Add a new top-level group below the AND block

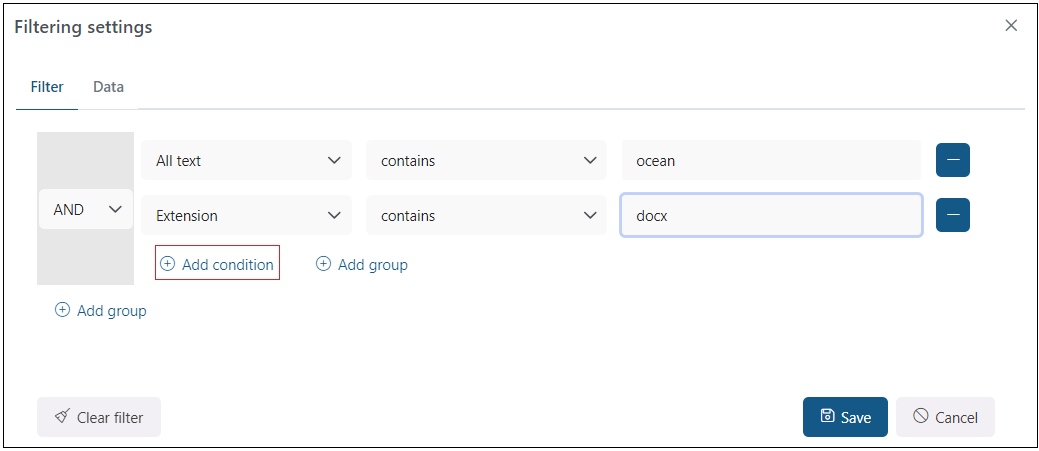click(101, 310)
